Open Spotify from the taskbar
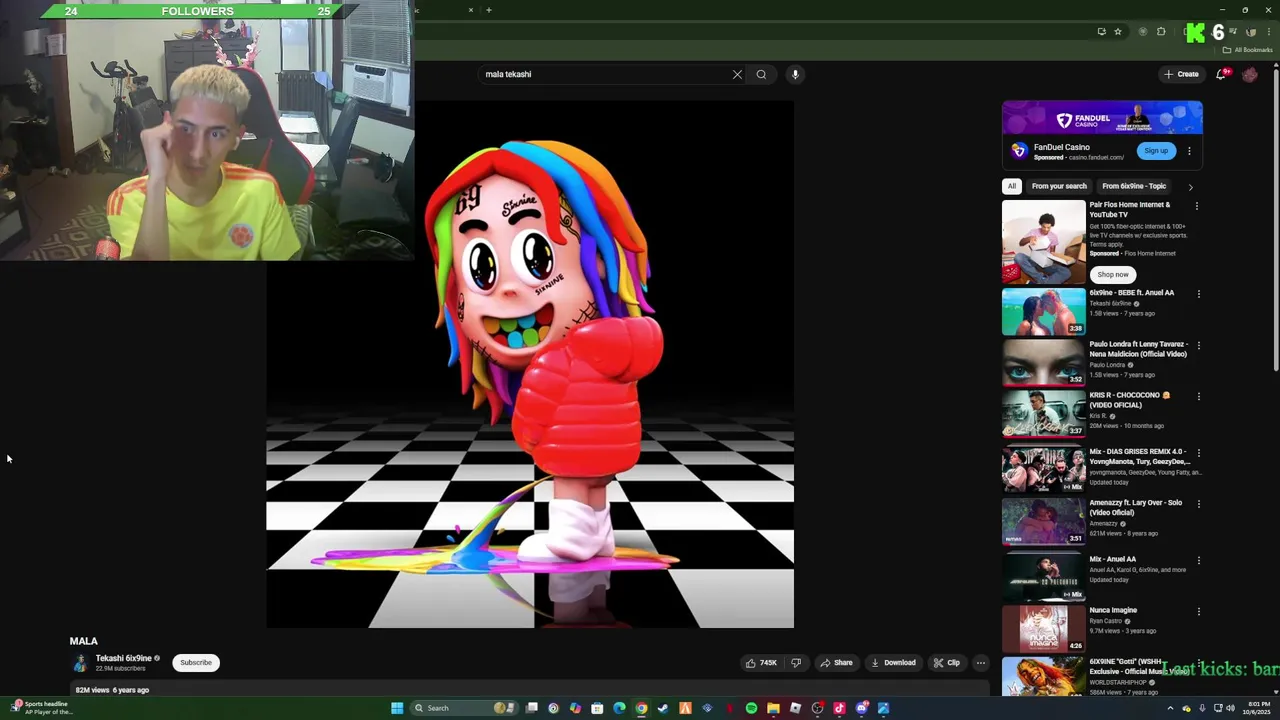The width and height of the screenshot is (1280, 720). 751,708
